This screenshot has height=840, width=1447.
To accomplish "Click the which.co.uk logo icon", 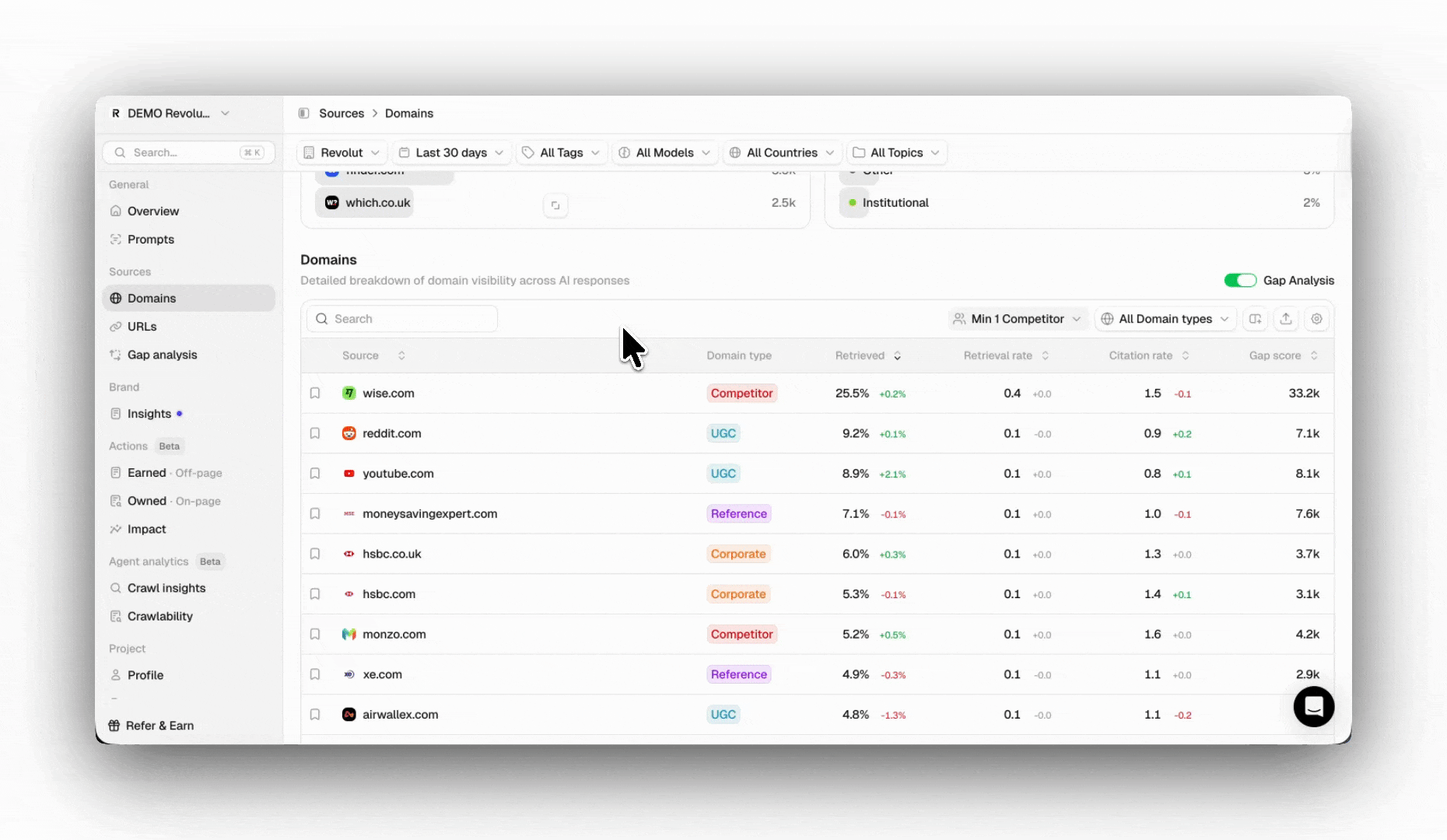I will (x=332, y=203).
